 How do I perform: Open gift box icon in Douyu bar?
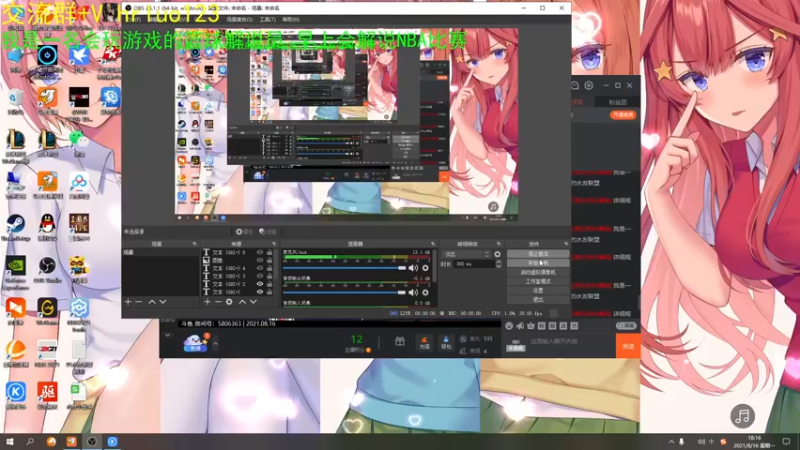coord(399,341)
